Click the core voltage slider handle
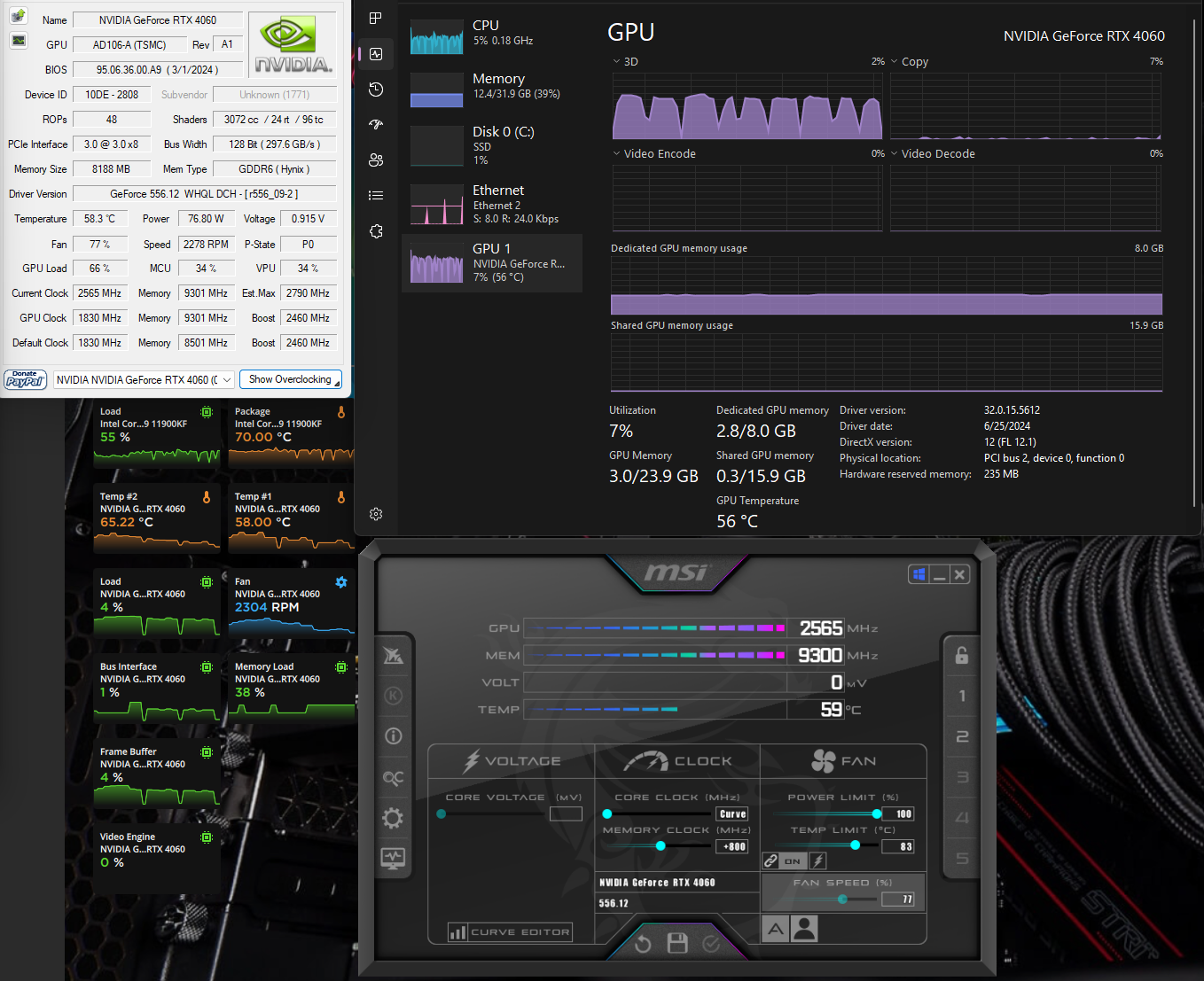The height and width of the screenshot is (981, 1204). point(441,814)
